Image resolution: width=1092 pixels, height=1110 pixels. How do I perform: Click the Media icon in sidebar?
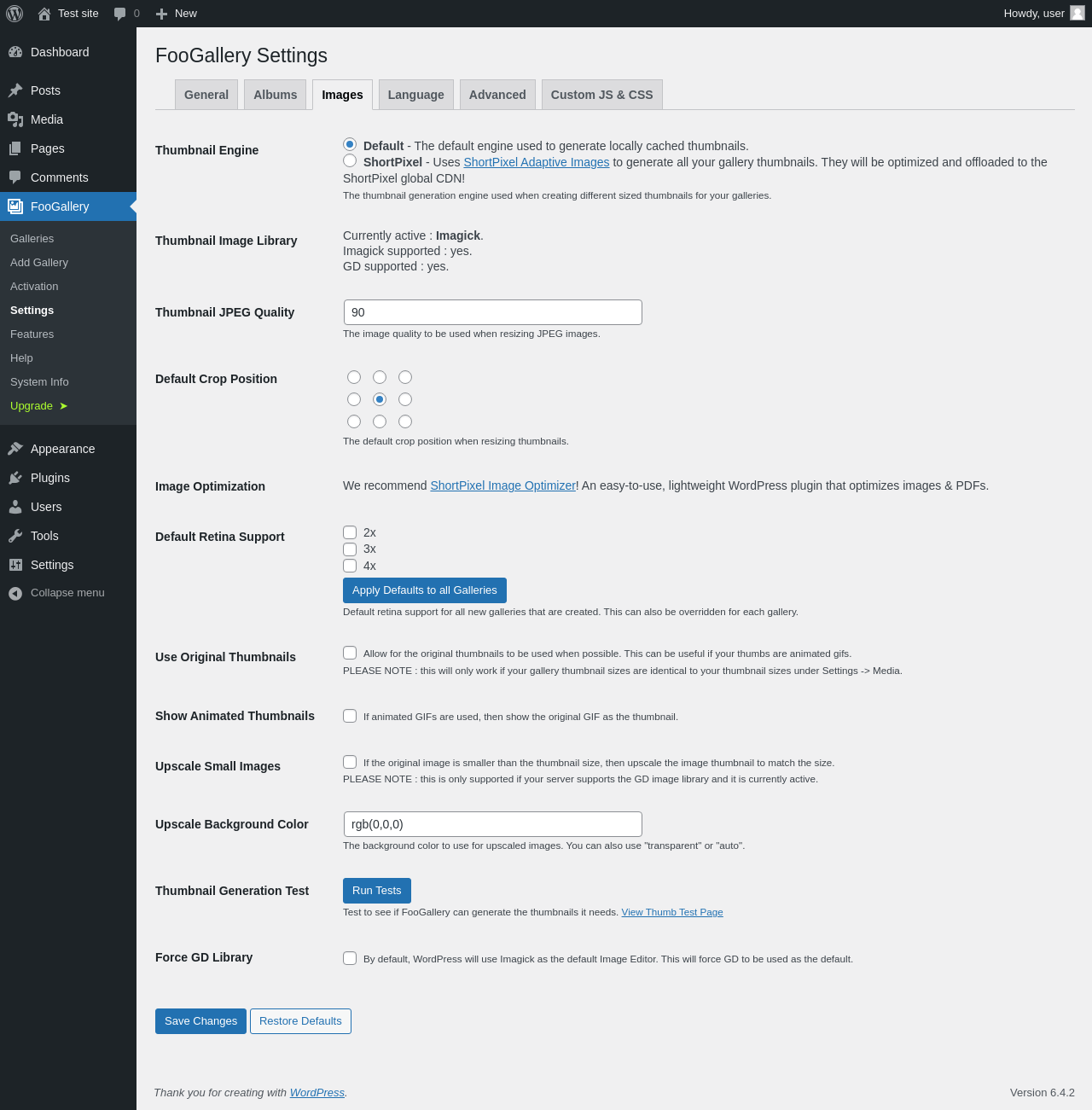tap(15, 119)
